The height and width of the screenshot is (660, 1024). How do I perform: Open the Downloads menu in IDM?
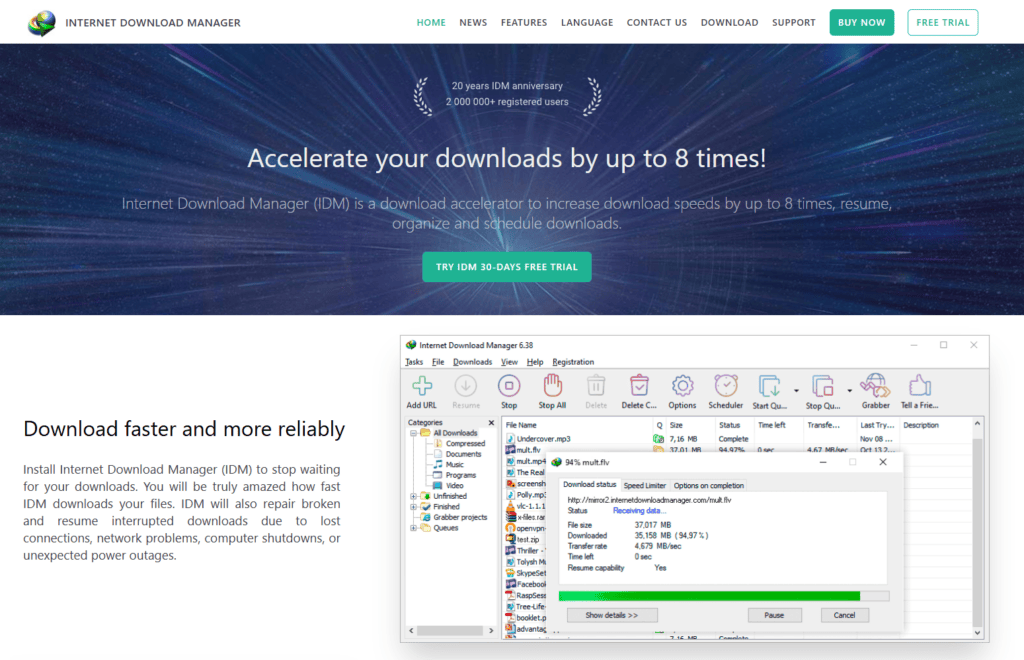point(472,362)
